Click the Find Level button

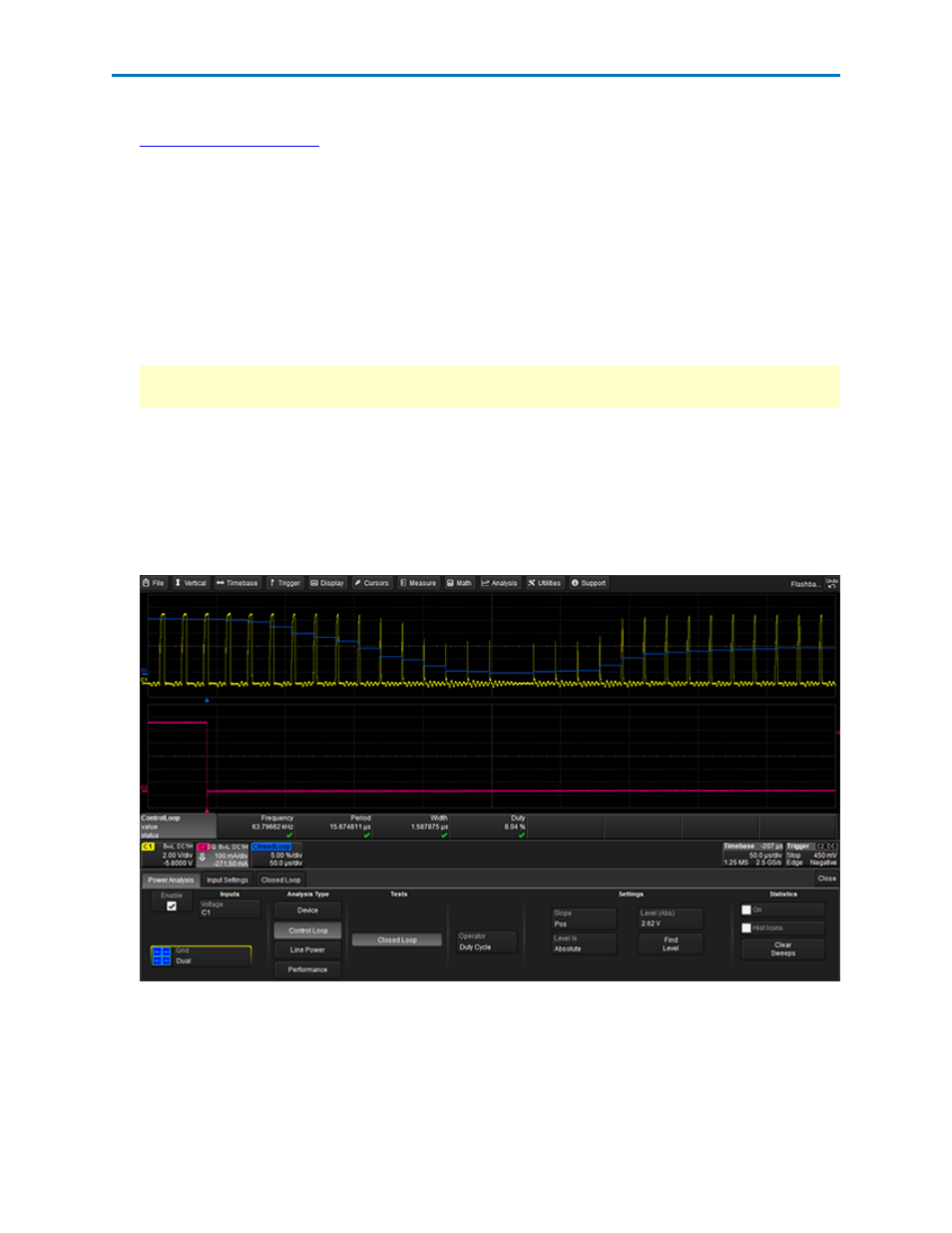[671, 943]
